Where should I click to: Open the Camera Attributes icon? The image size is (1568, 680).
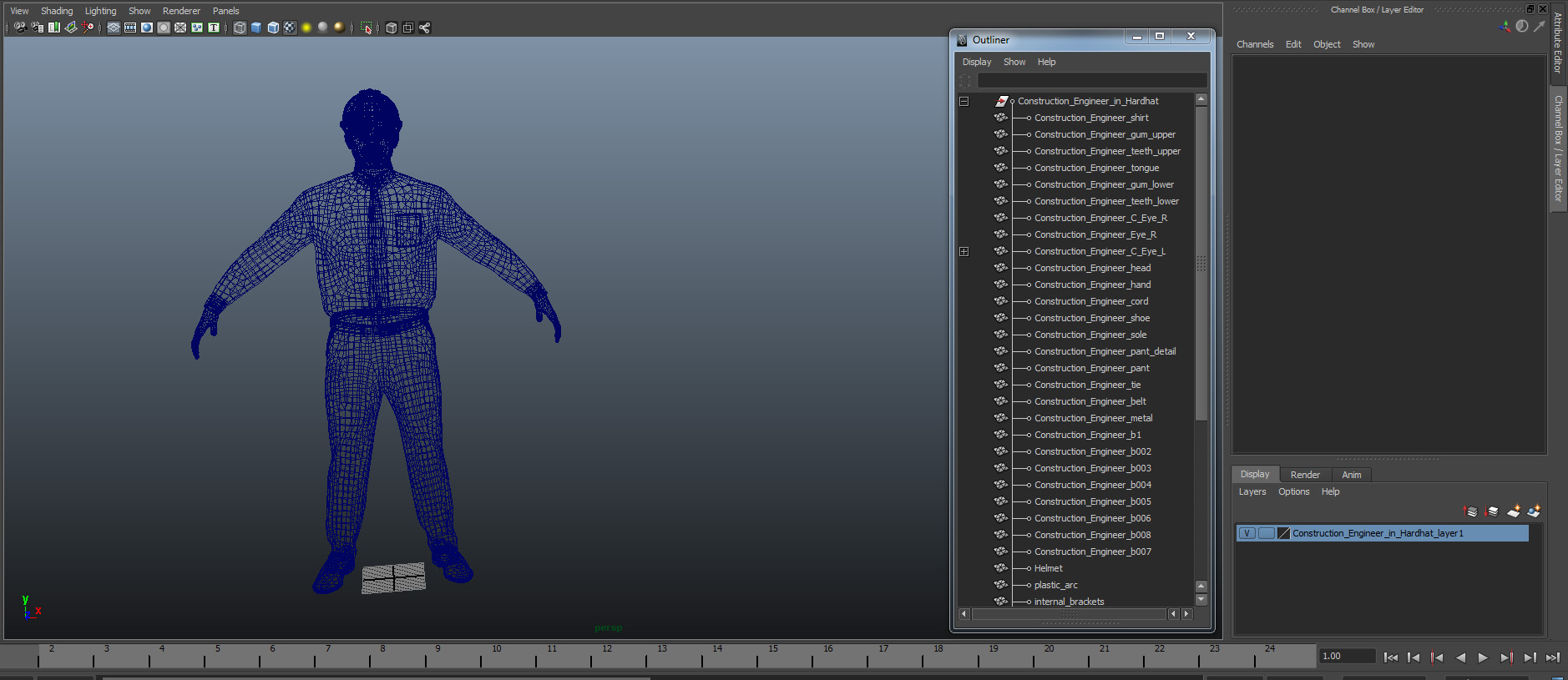point(38,28)
